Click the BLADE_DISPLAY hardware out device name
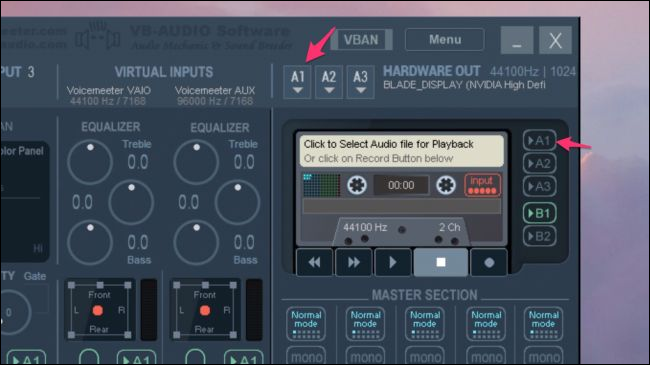This screenshot has width=650, height=365. click(x=464, y=85)
